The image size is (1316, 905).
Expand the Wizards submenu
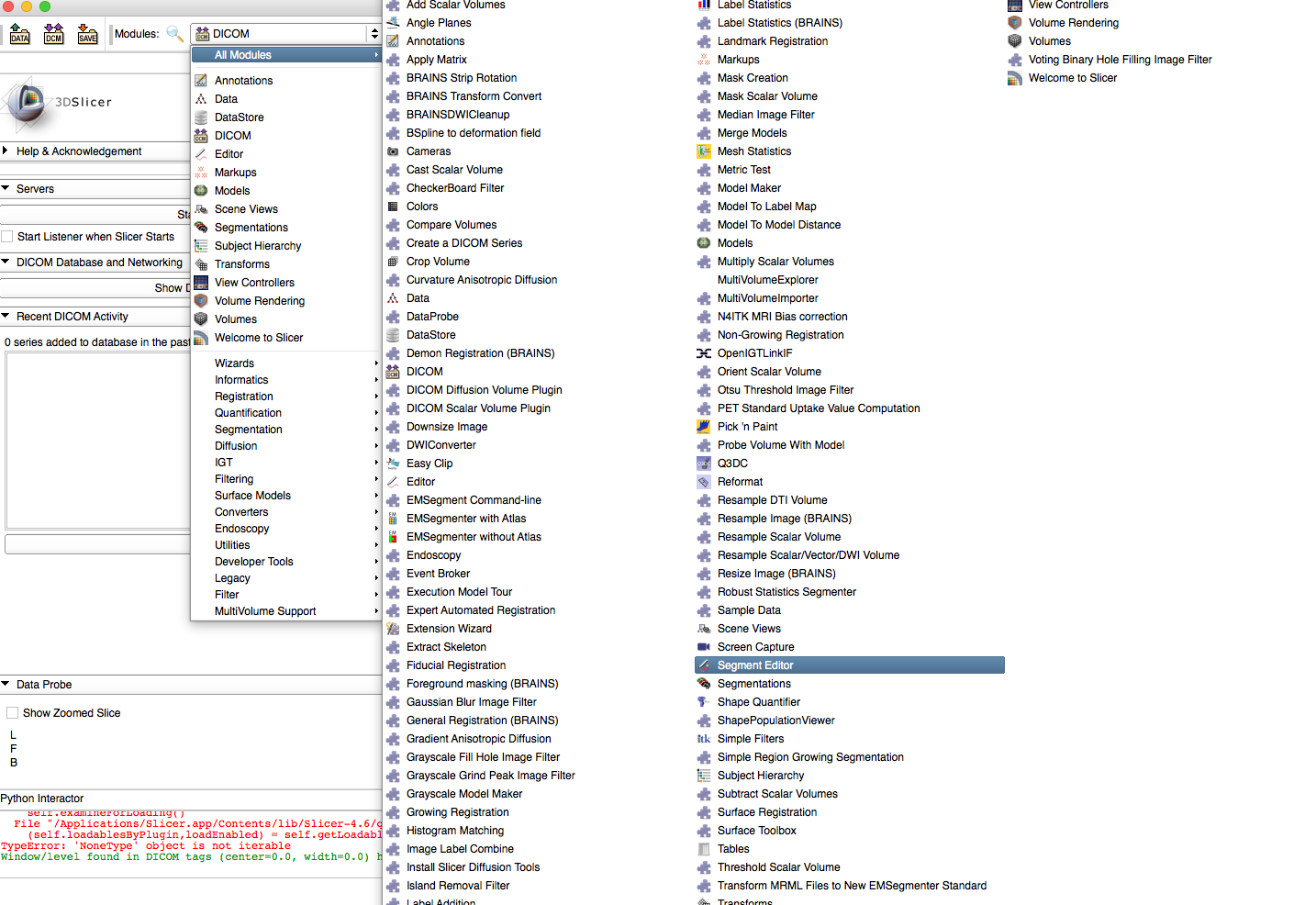[x=286, y=363]
